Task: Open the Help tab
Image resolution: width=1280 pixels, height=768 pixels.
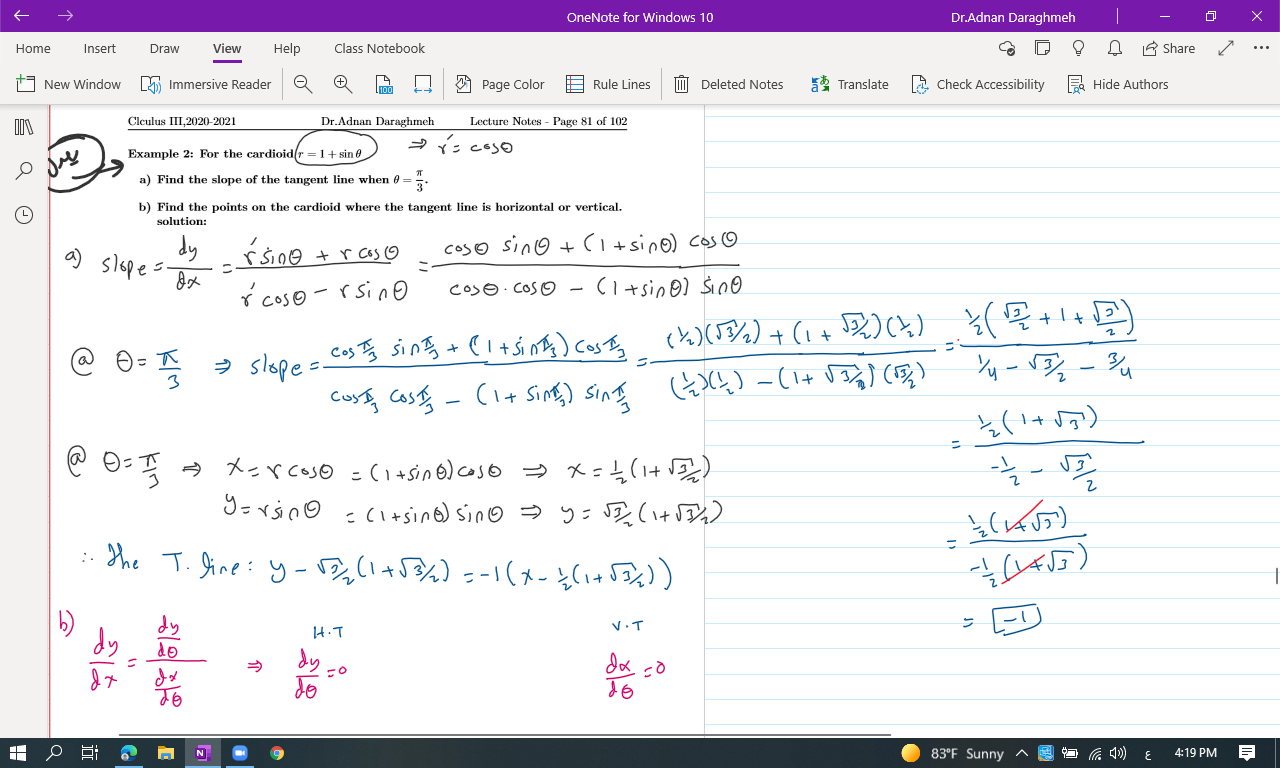Action: coord(287,48)
